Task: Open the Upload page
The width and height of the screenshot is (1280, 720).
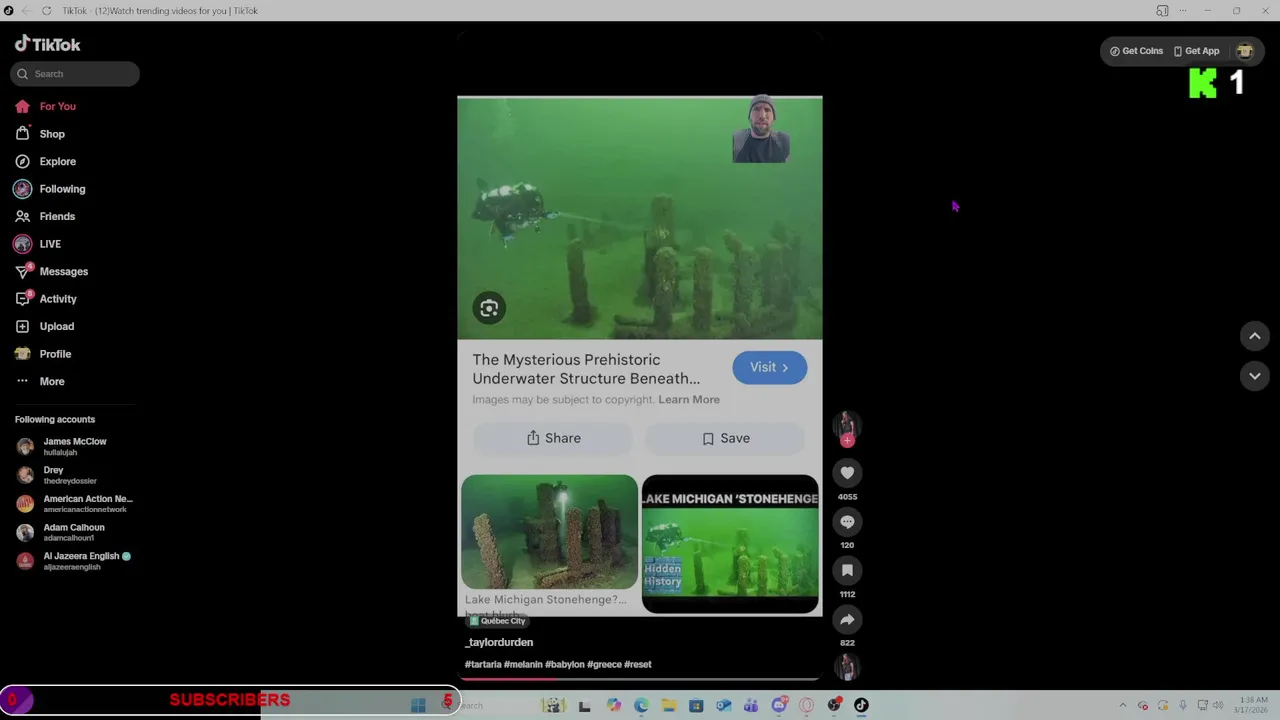Action: click(45, 326)
